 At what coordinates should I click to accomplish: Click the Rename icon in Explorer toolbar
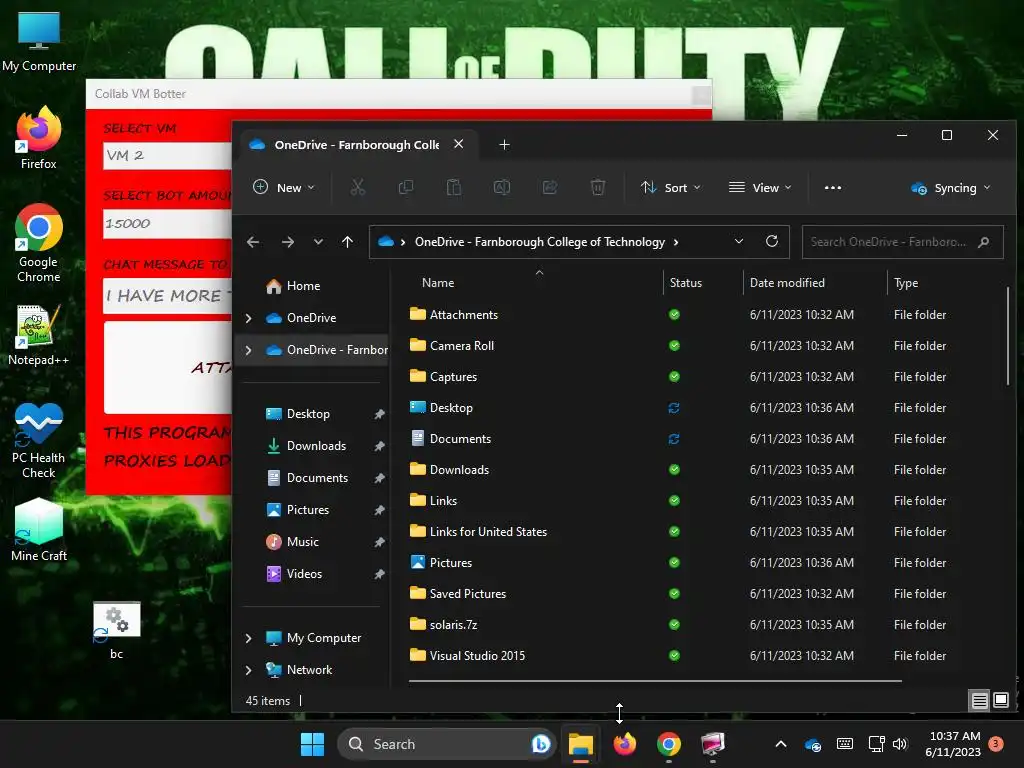(502, 187)
